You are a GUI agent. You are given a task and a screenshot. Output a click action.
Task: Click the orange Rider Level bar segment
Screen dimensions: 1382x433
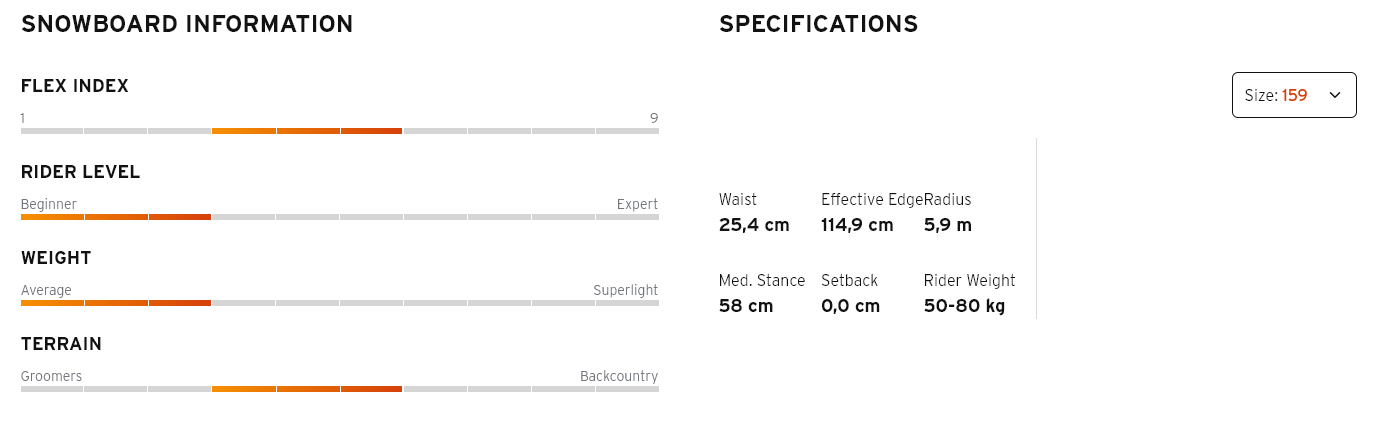(x=115, y=217)
